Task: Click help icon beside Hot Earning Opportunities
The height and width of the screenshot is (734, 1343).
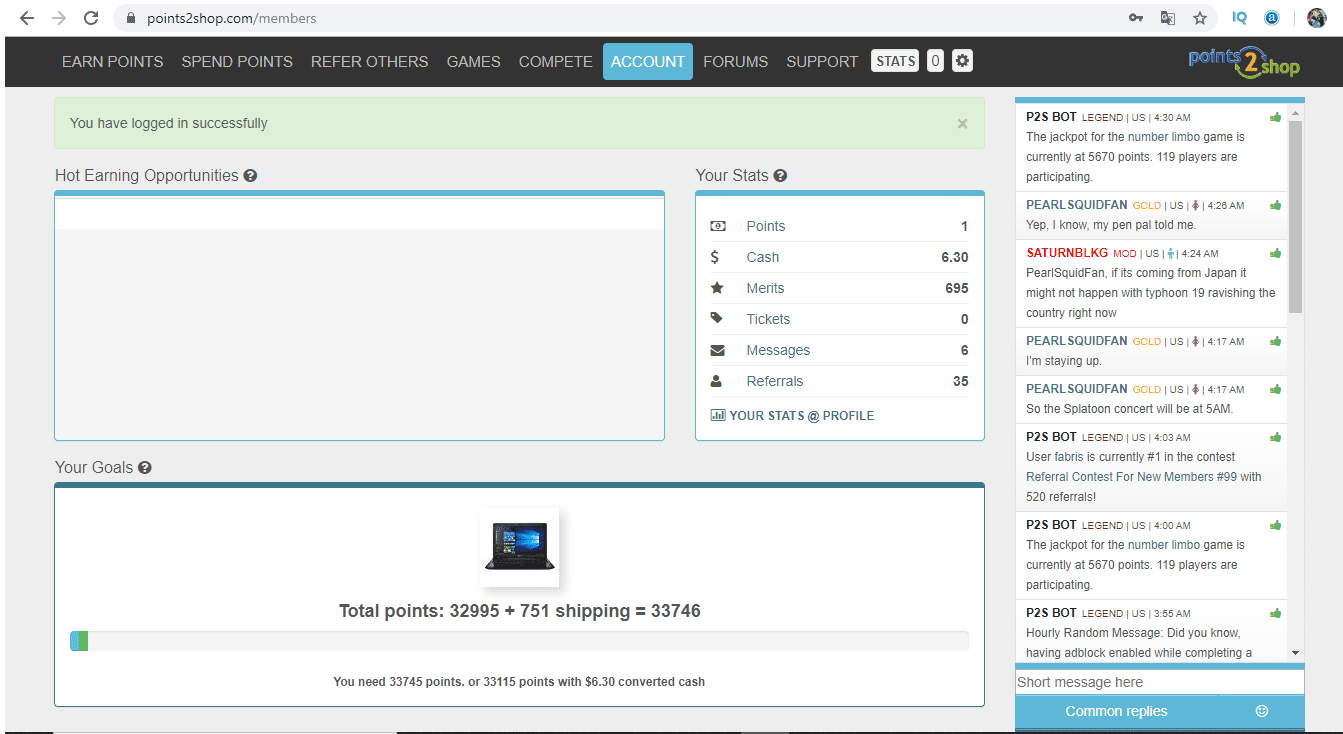Action: pos(250,176)
